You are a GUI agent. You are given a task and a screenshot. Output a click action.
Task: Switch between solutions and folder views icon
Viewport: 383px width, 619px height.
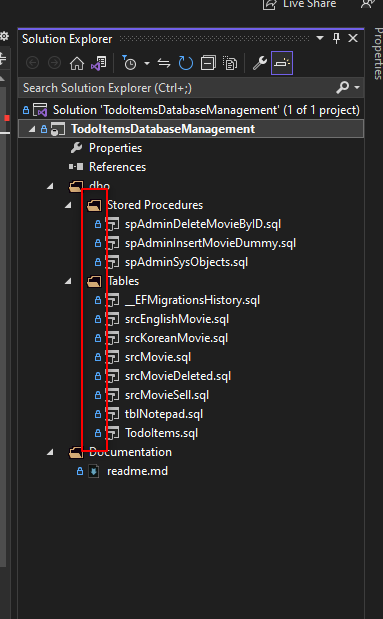pyautogui.click(x=99, y=63)
